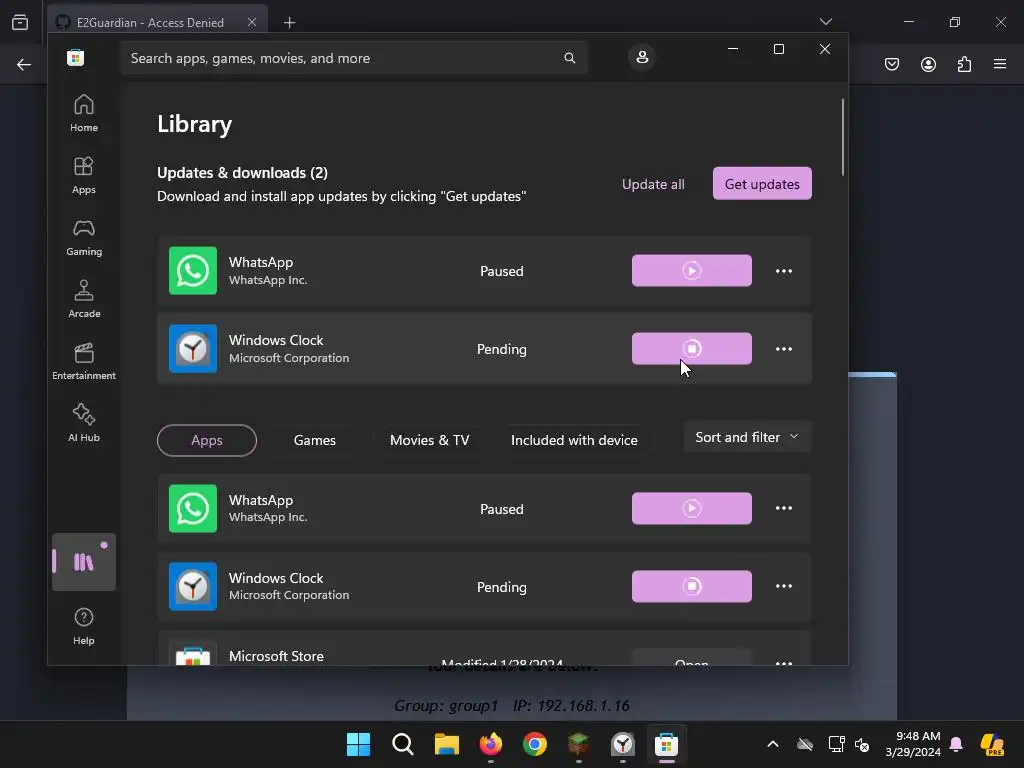The width and height of the screenshot is (1024, 768).
Task: Open the Home section in sidebar
Action: point(84,113)
